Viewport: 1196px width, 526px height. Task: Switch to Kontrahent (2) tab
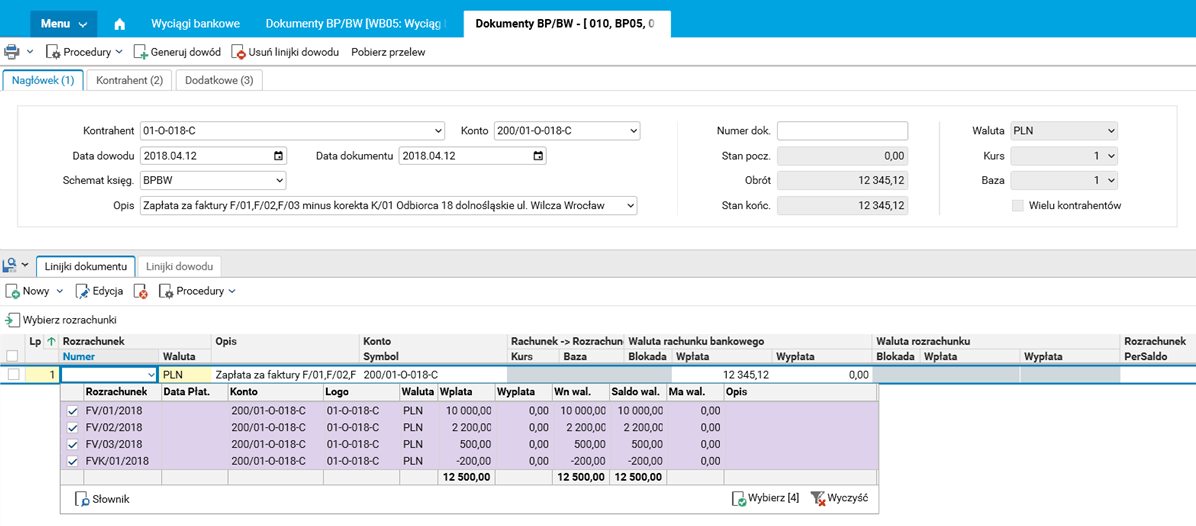tap(130, 80)
